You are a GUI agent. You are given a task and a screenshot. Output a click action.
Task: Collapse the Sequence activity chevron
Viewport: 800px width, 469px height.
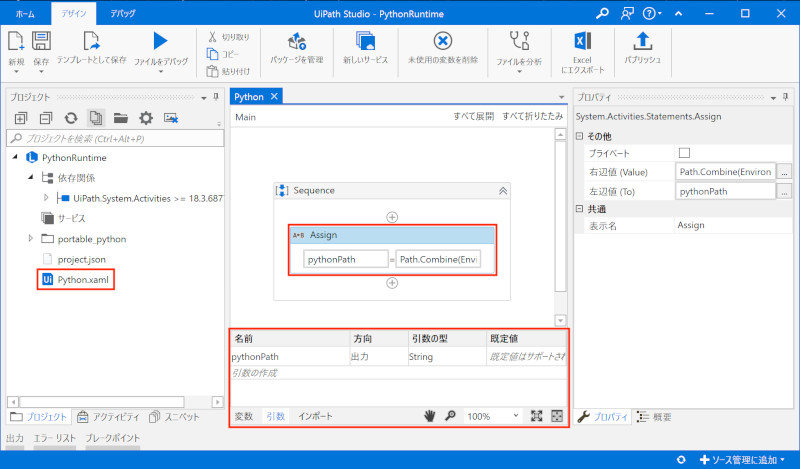pos(503,190)
